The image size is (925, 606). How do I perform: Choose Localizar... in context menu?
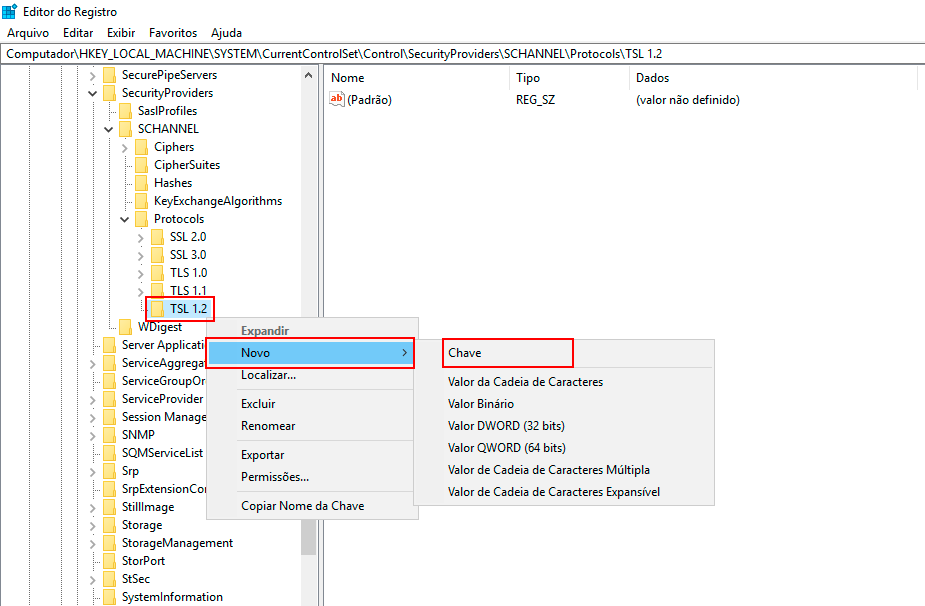point(268,375)
